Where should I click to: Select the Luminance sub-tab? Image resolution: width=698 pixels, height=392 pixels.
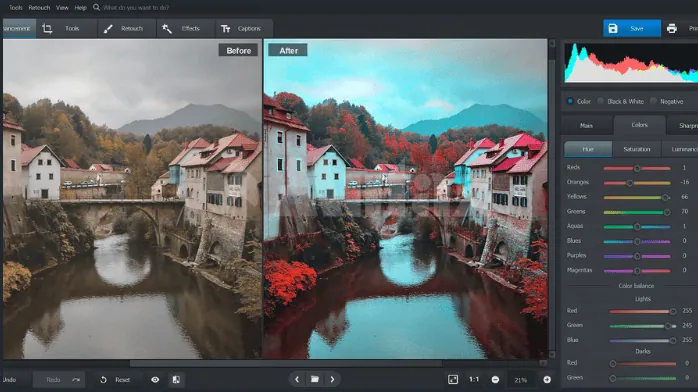pyautogui.click(x=680, y=149)
